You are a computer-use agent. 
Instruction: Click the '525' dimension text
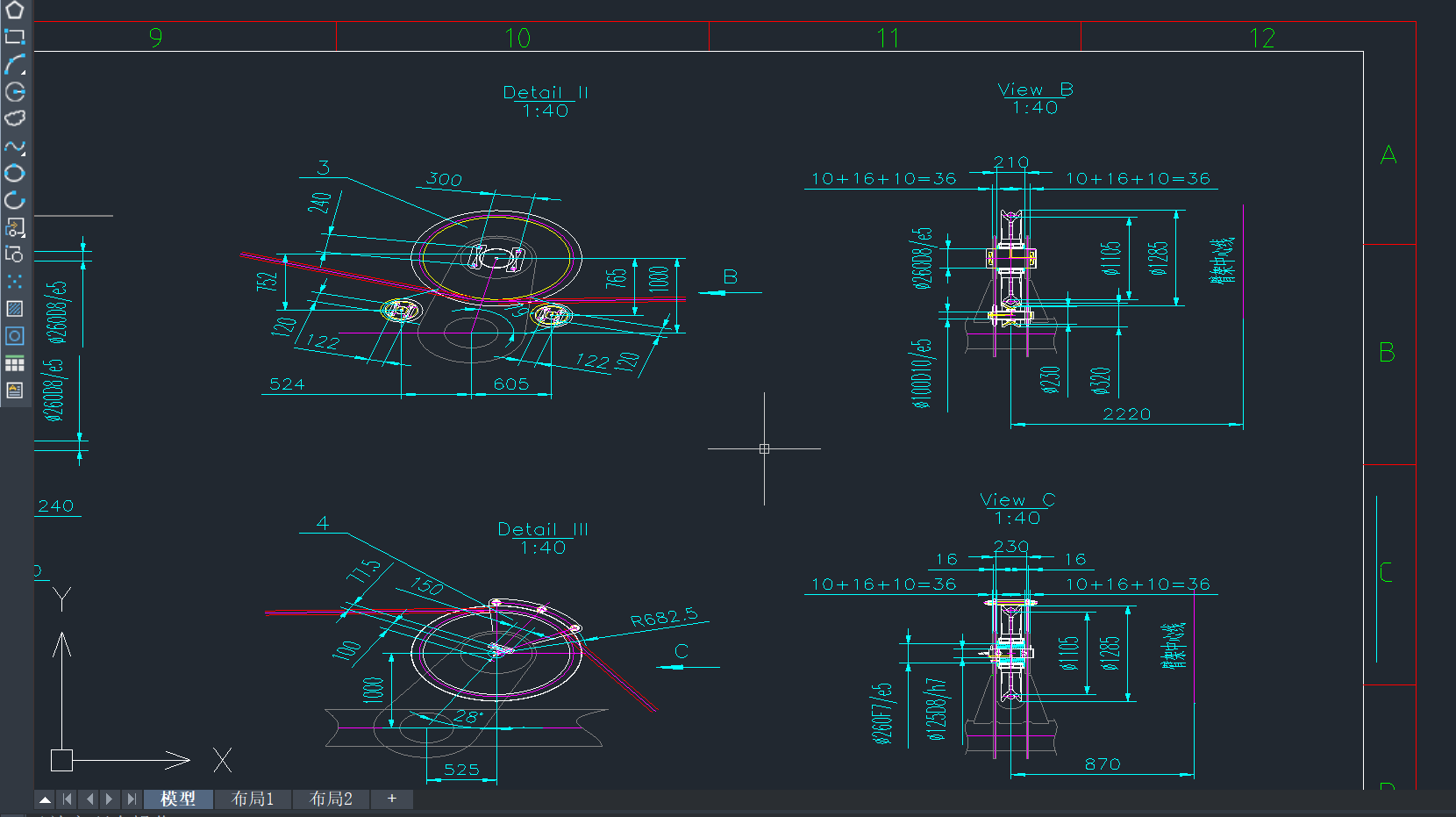(461, 770)
